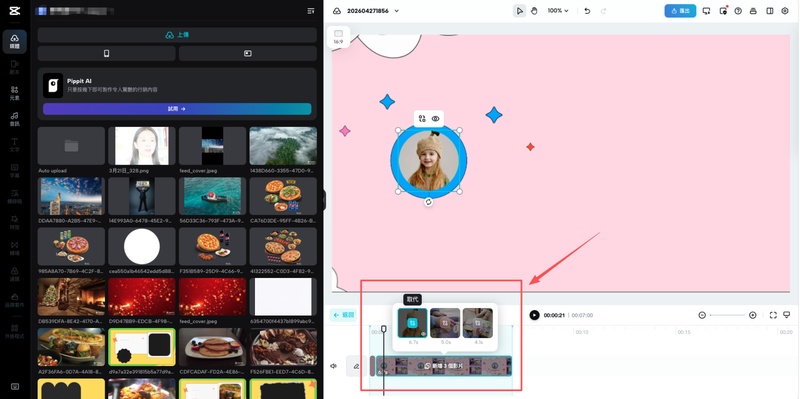The height and width of the screenshot is (399, 800).
Task: Open the settings gear icon
Action: [785, 11]
